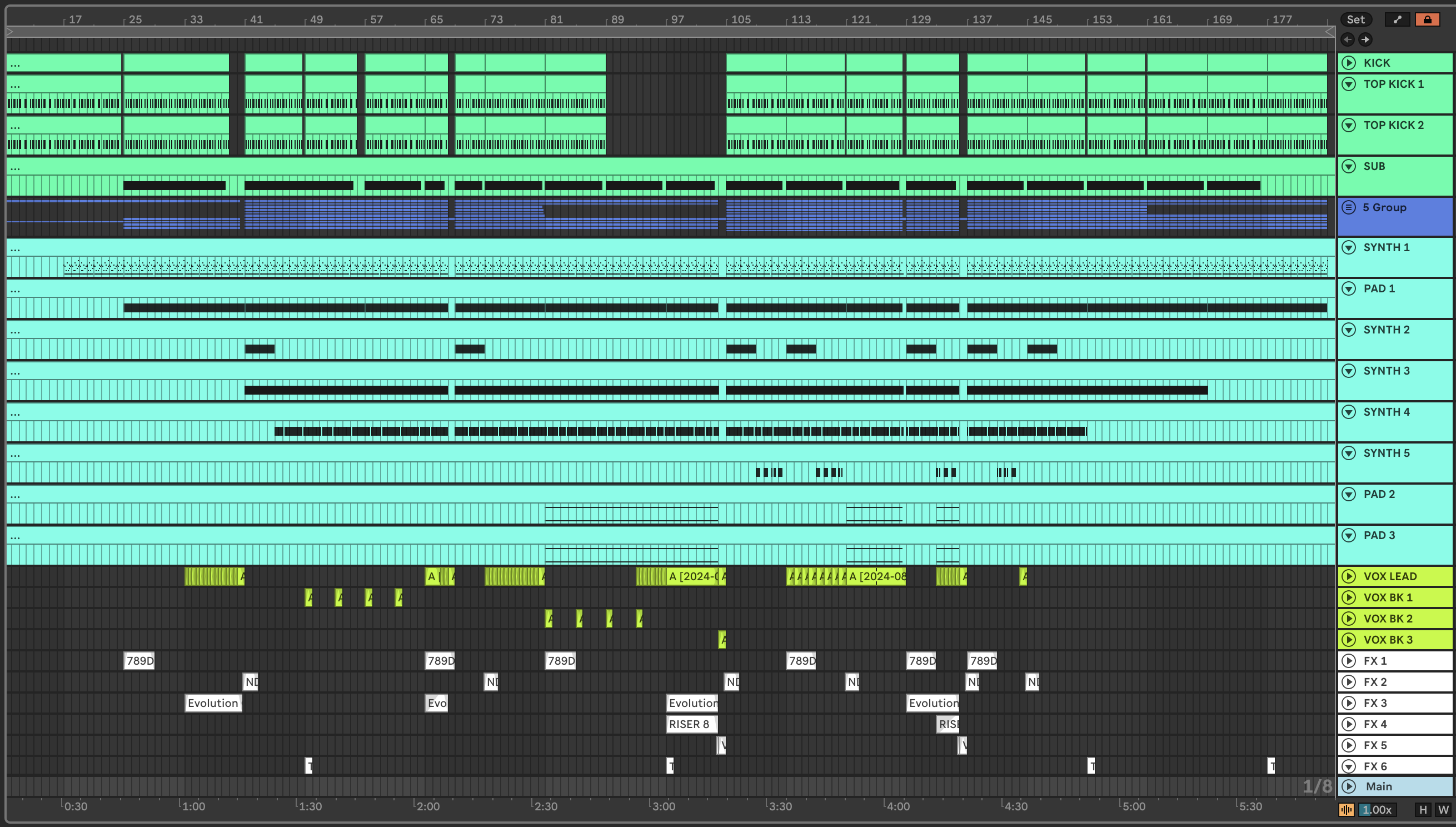This screenshot has height=827, width=1456.
Task: Click the 3:00 mark in time ruler
Action: click(664, 806)
